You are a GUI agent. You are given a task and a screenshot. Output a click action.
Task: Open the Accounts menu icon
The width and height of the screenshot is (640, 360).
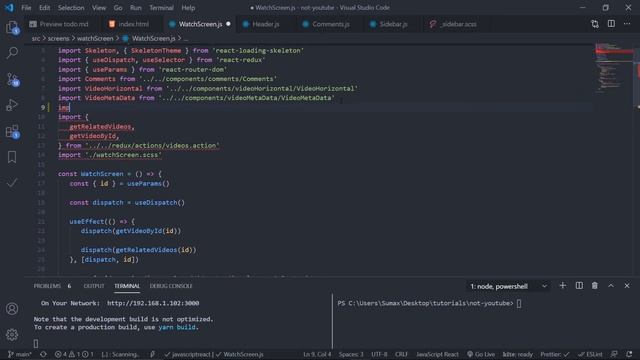12,309
